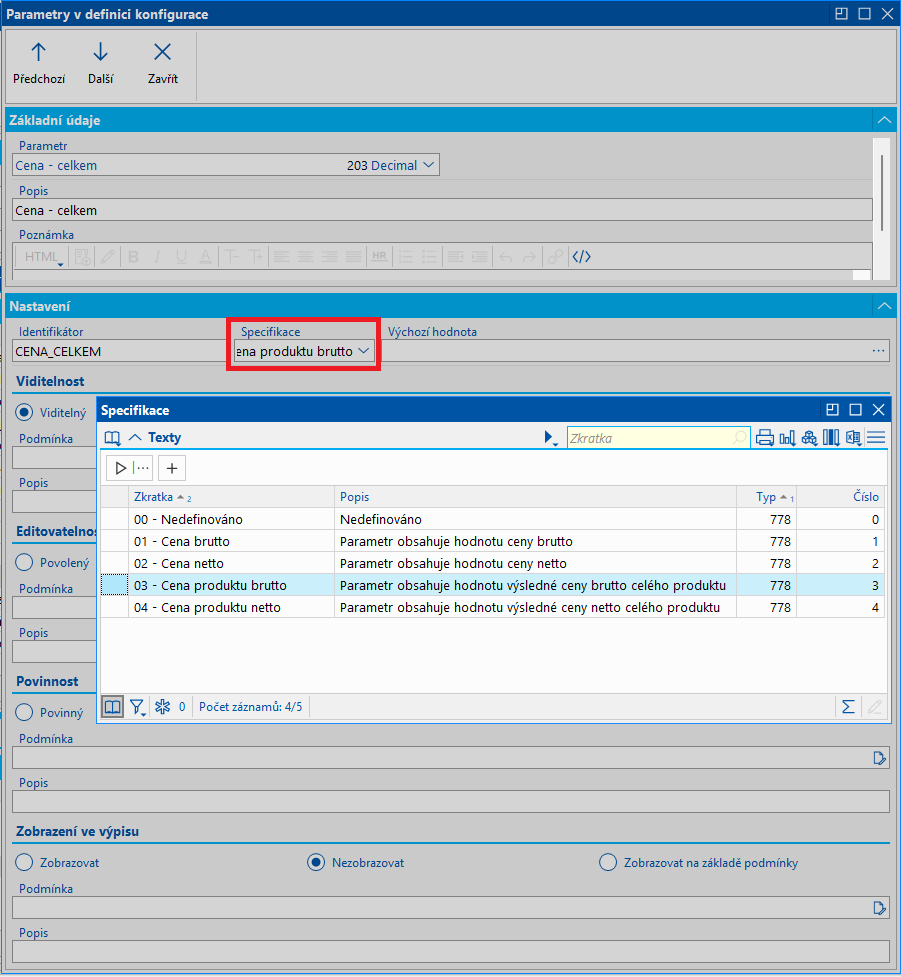The height and width of the screenshot is (977, 901).
Task: Select the Povolený radio button
Action: [24, 563]
